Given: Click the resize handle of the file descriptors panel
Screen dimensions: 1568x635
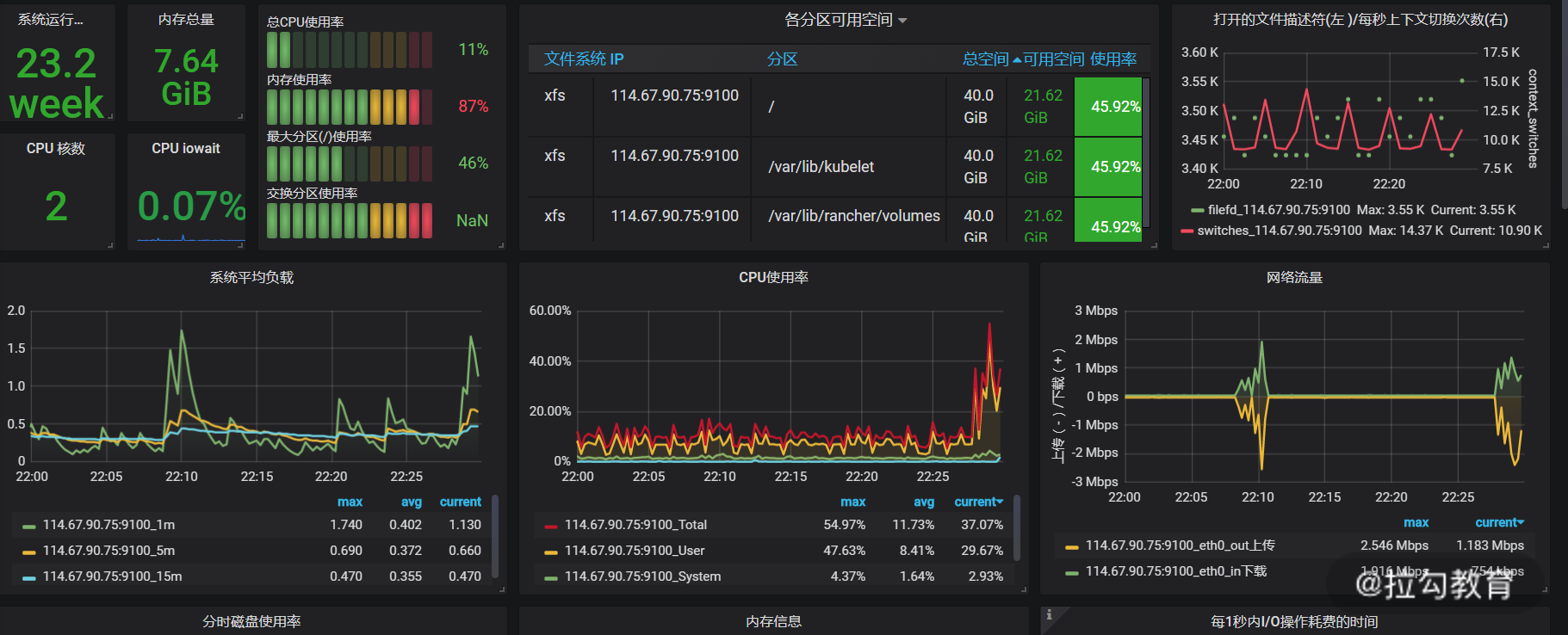Looking at the screenshot, I should [x=1546, y=246].
